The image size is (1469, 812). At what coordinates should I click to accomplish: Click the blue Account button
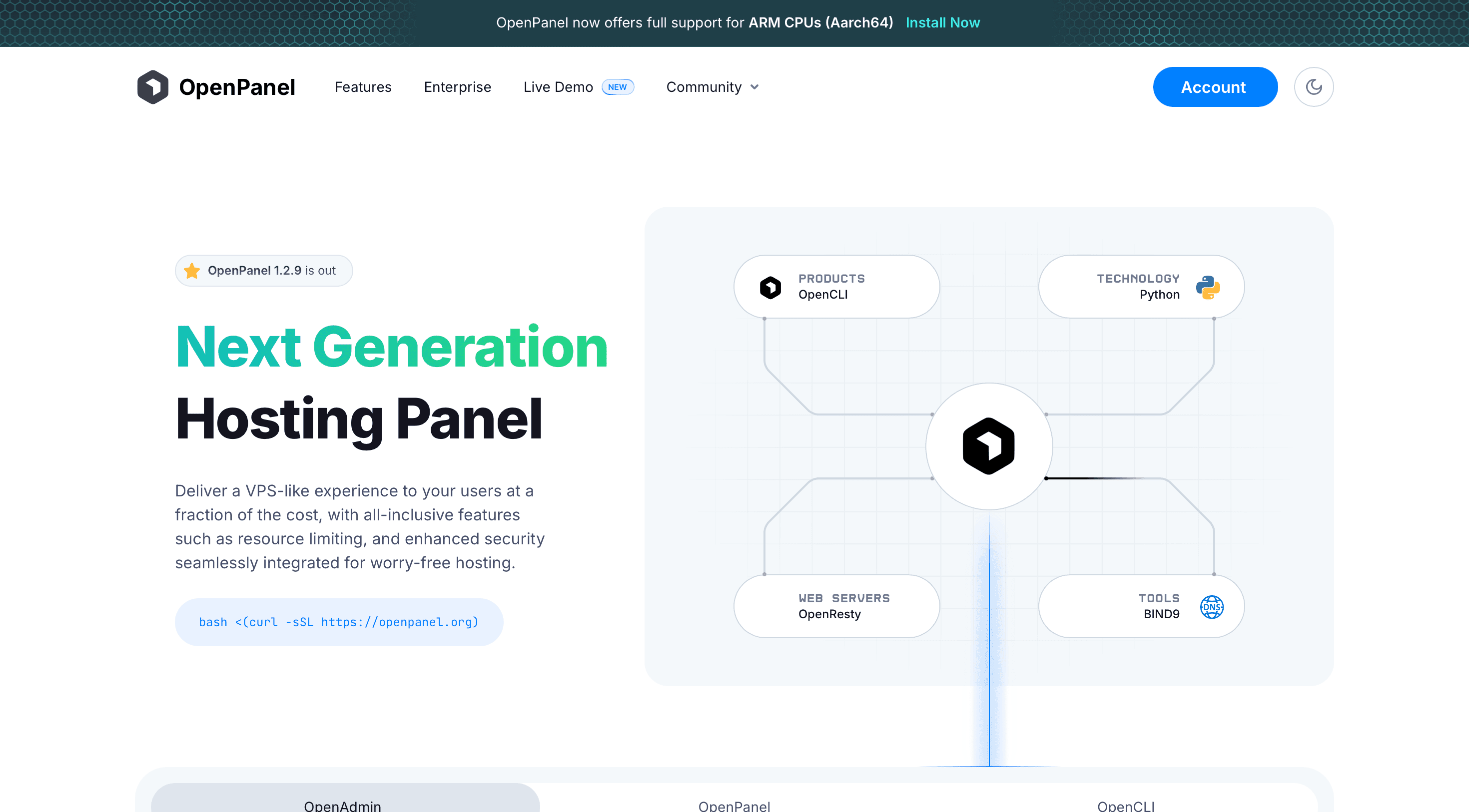click(x=1215, y=86)
